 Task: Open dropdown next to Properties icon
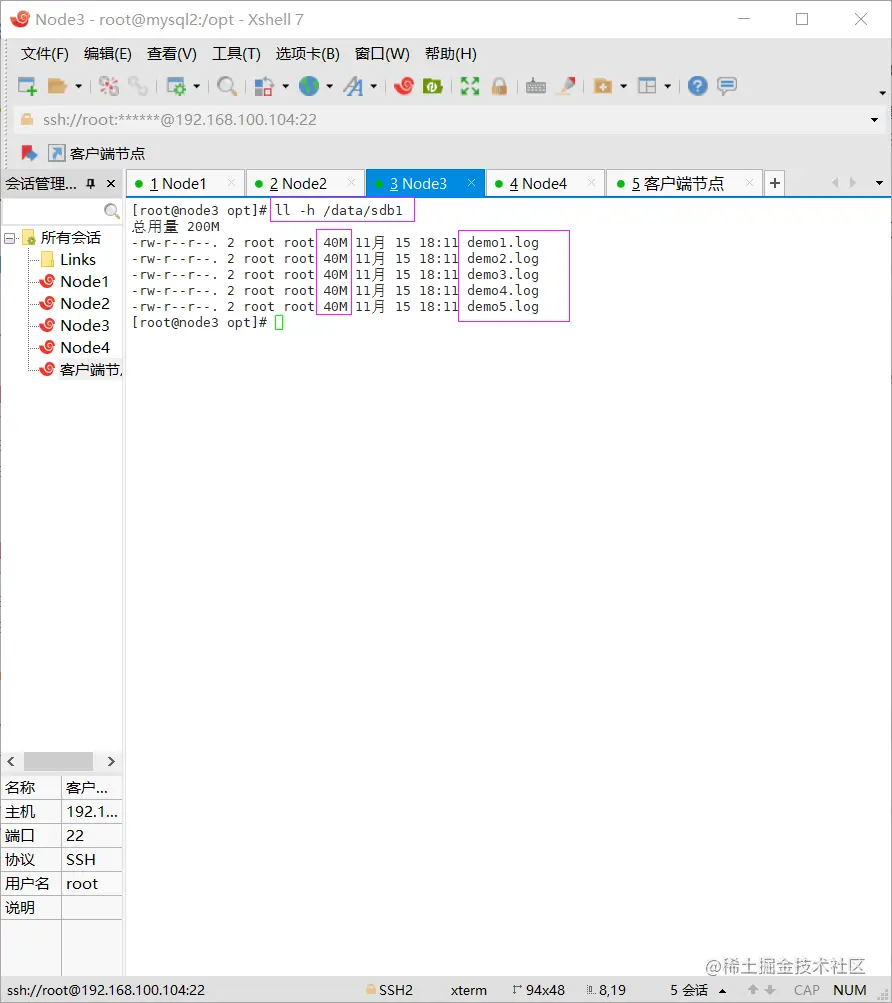click(x=196, y=86)
